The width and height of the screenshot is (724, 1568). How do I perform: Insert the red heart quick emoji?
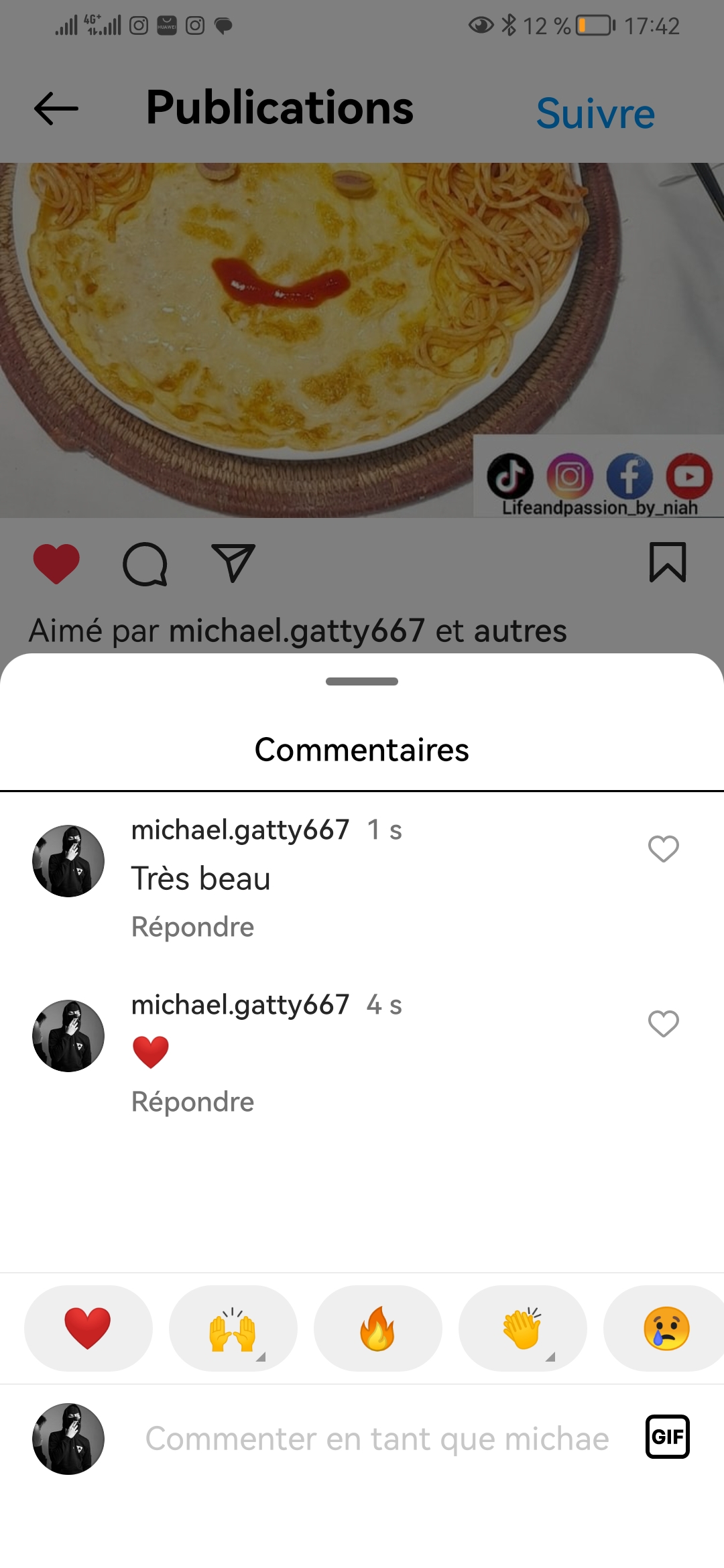point(88,1328)
